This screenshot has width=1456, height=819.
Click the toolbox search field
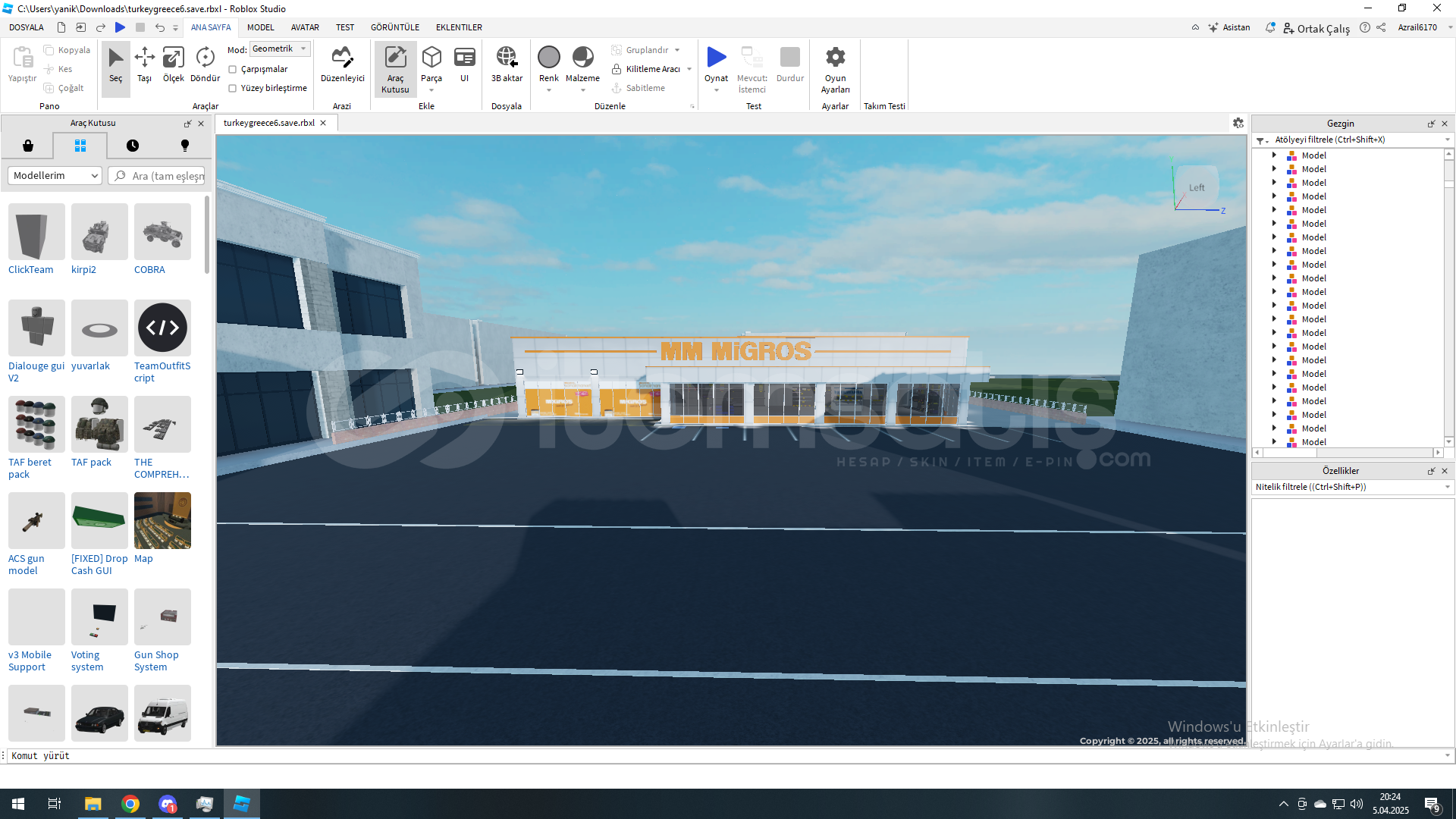point(157,175)
